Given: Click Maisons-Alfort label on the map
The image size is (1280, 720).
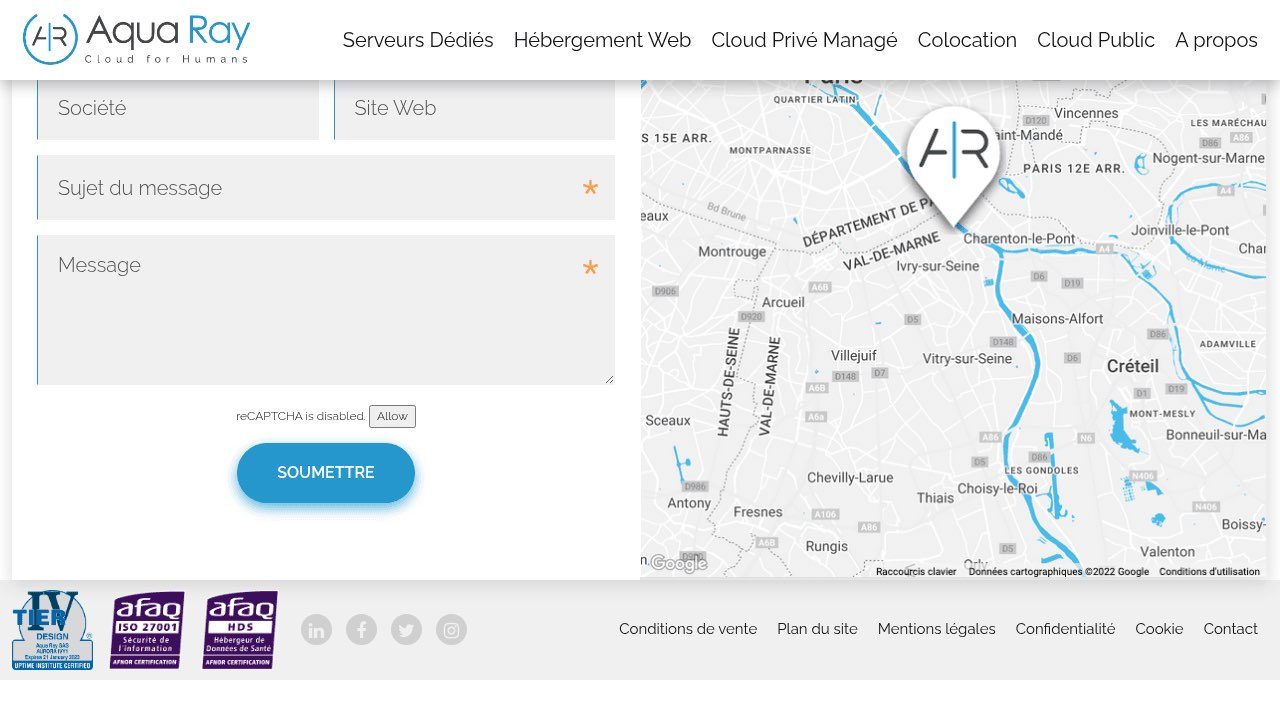Looking at the screenshot, I should pos(1058,319).
